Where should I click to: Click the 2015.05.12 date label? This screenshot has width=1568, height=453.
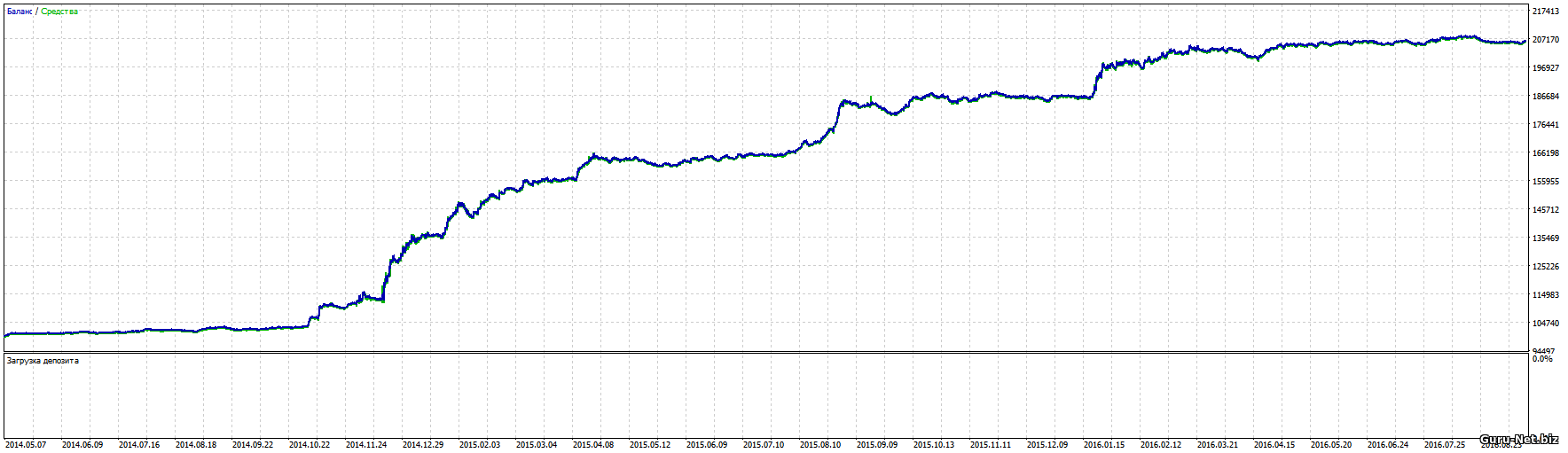[x=650, y=445]
